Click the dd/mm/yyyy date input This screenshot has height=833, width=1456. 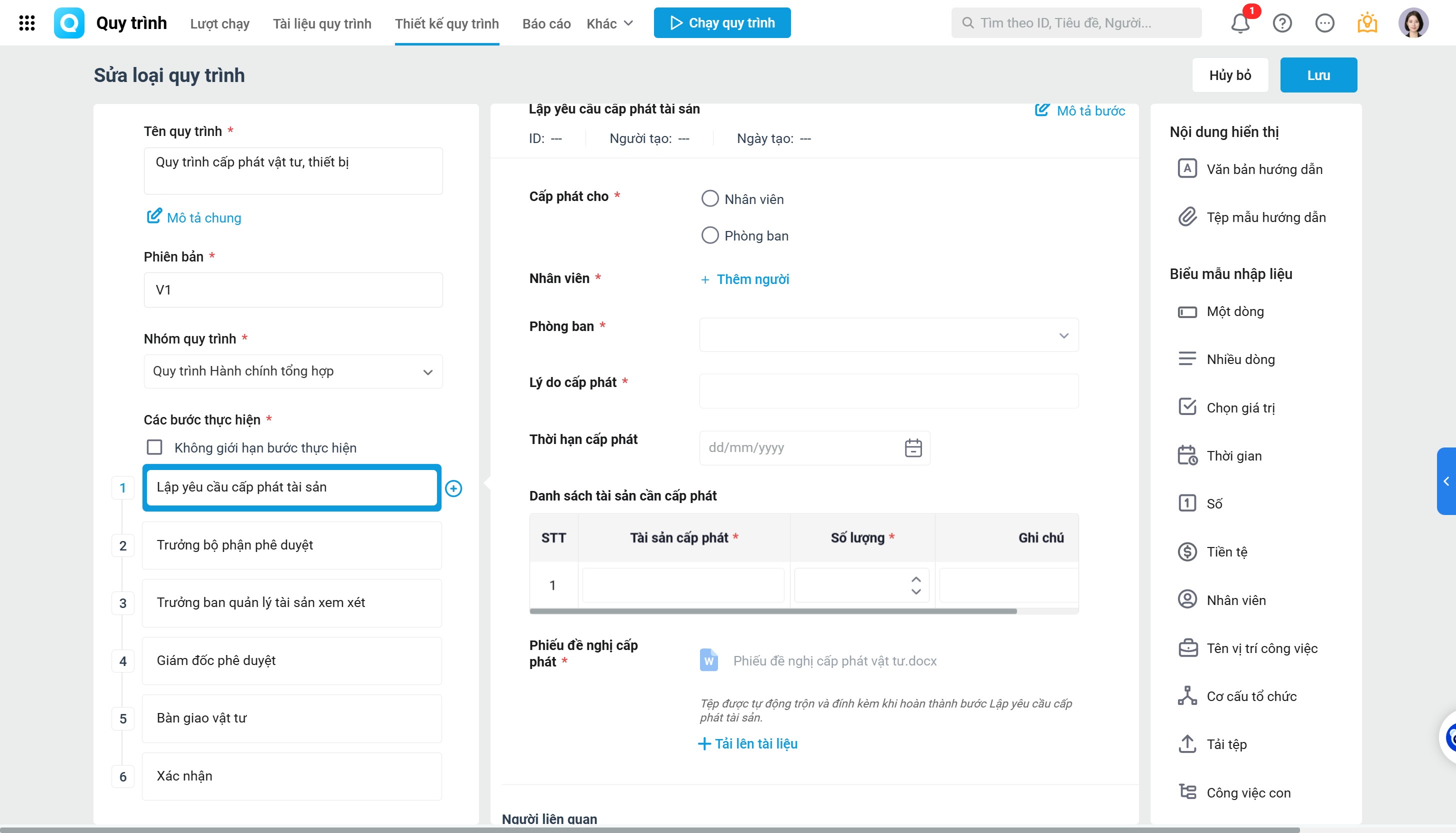pyautogui.click(x=814, y=447)
